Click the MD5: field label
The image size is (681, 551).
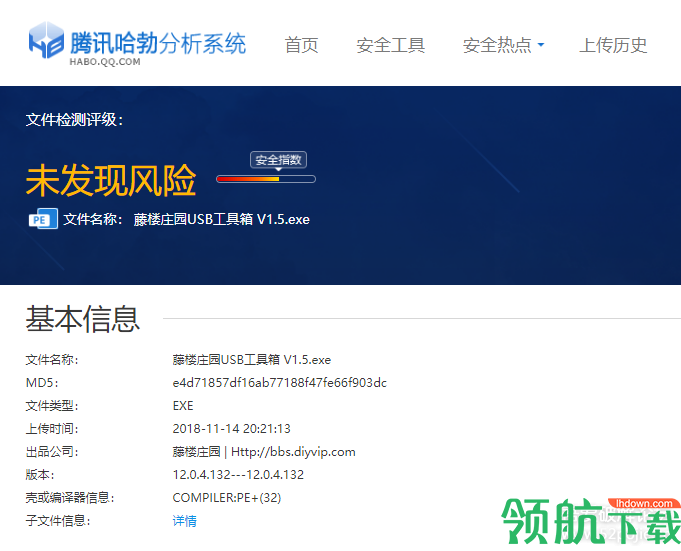(42, 383)
